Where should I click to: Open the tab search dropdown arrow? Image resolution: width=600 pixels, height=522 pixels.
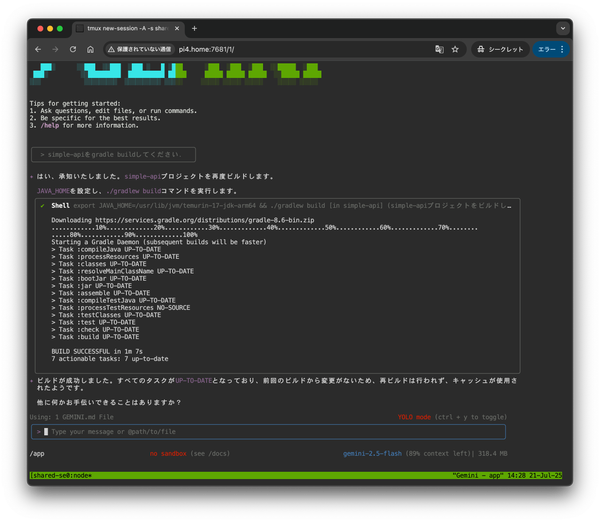(x=564, y=28)
